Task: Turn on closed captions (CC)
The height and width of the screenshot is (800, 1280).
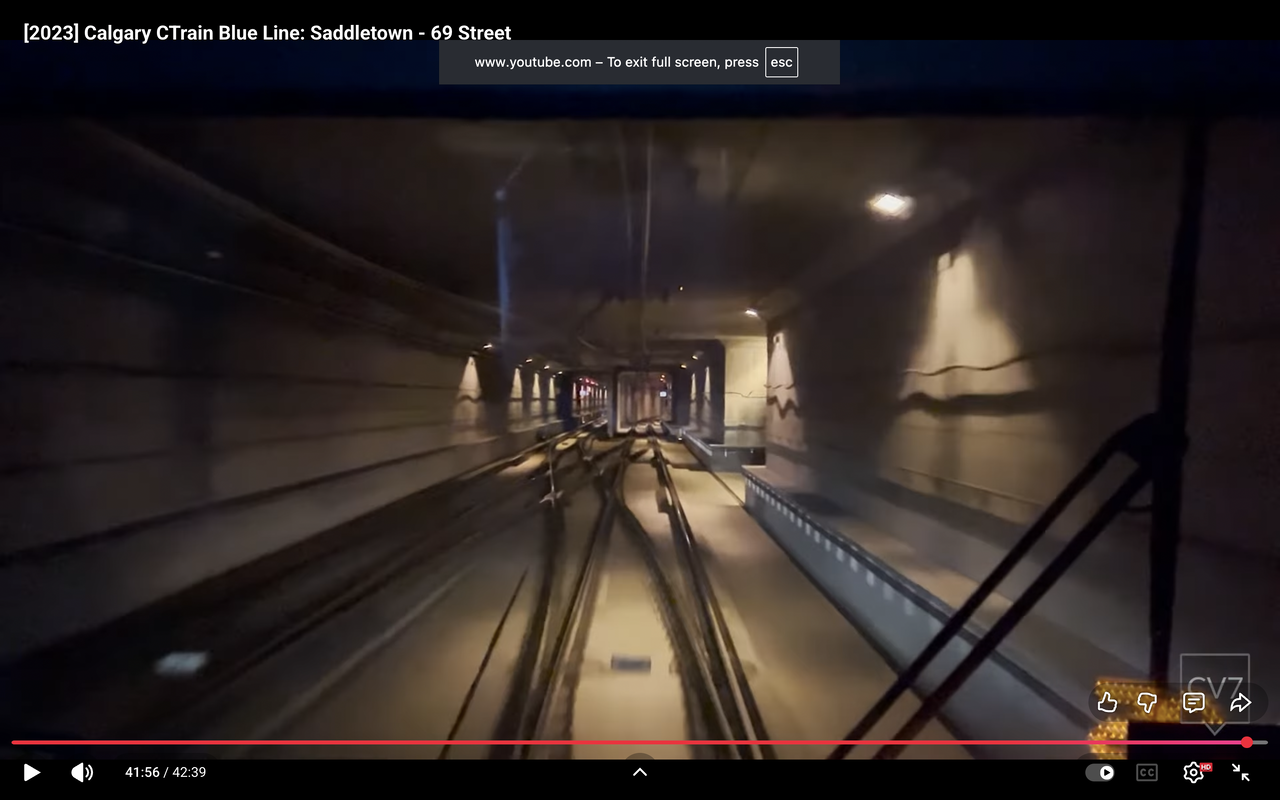Action: pyautogui.click(x=1147, y=772)
